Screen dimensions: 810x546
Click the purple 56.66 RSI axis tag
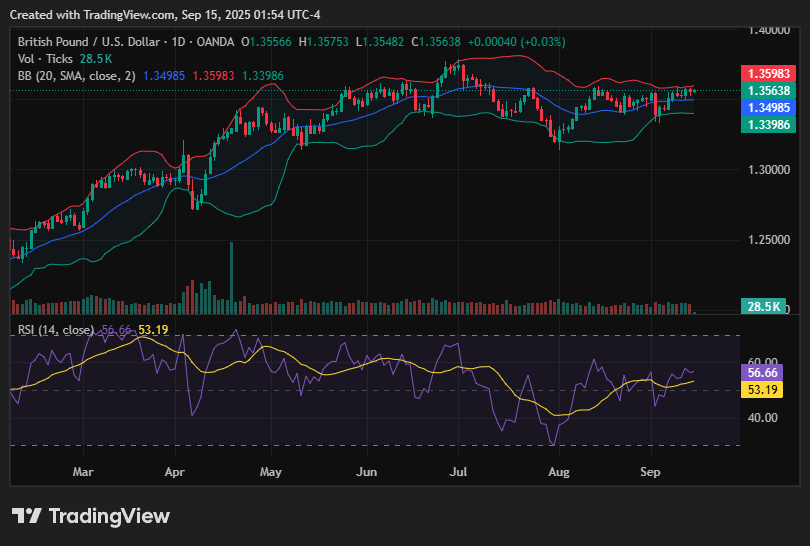pos(762,372)
